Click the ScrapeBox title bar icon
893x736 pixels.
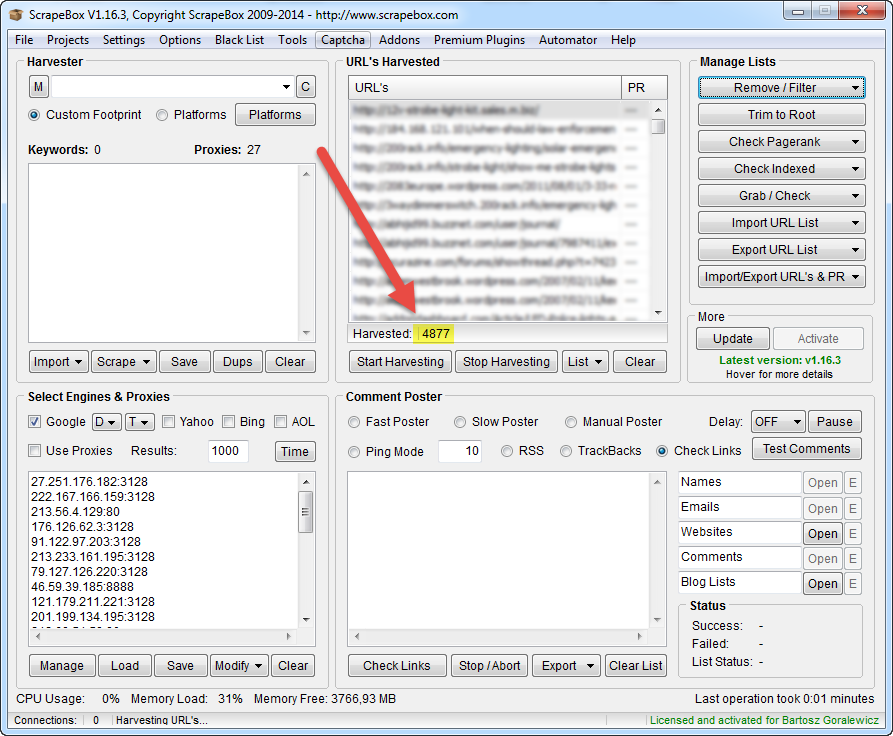[x=16, y=14]
